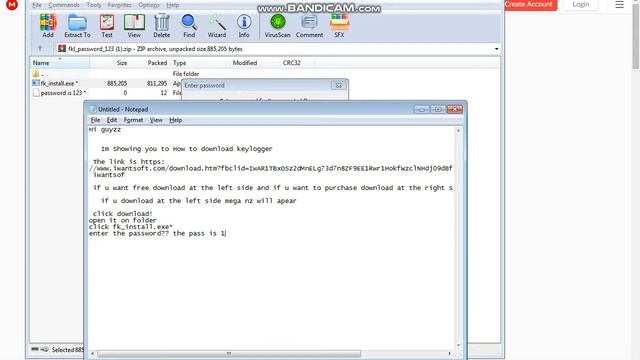
Task: Show archive Info
Action: [244, 26]
